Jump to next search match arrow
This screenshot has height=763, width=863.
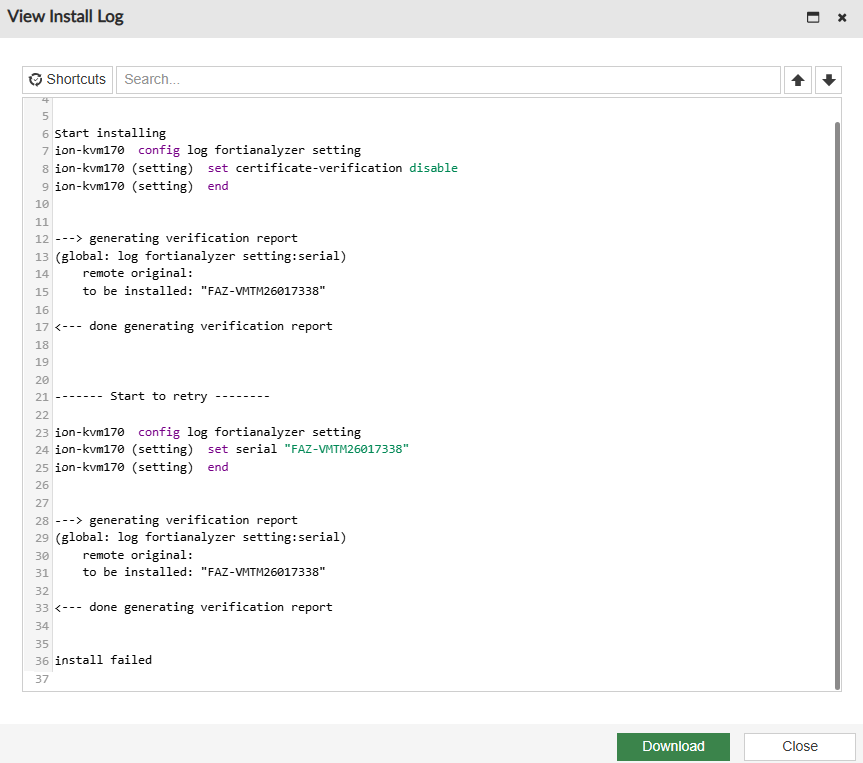(828, 80)
